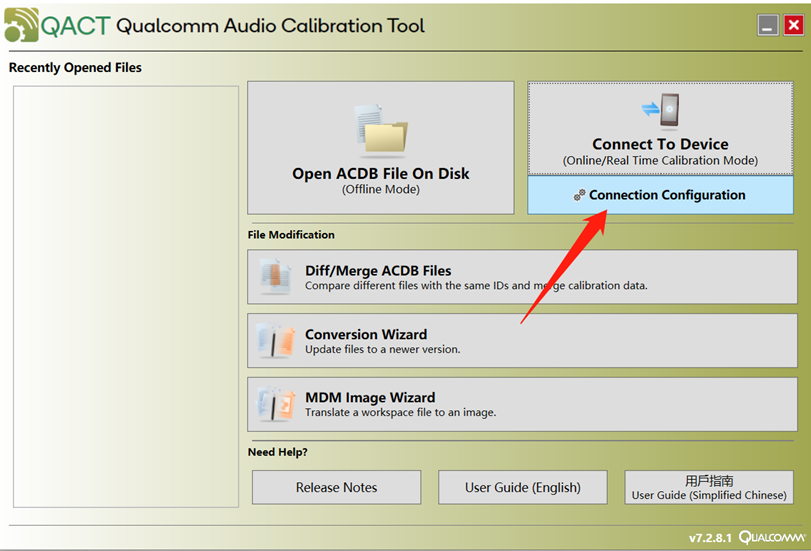Click inside the Recently Opened Files list

126,296
